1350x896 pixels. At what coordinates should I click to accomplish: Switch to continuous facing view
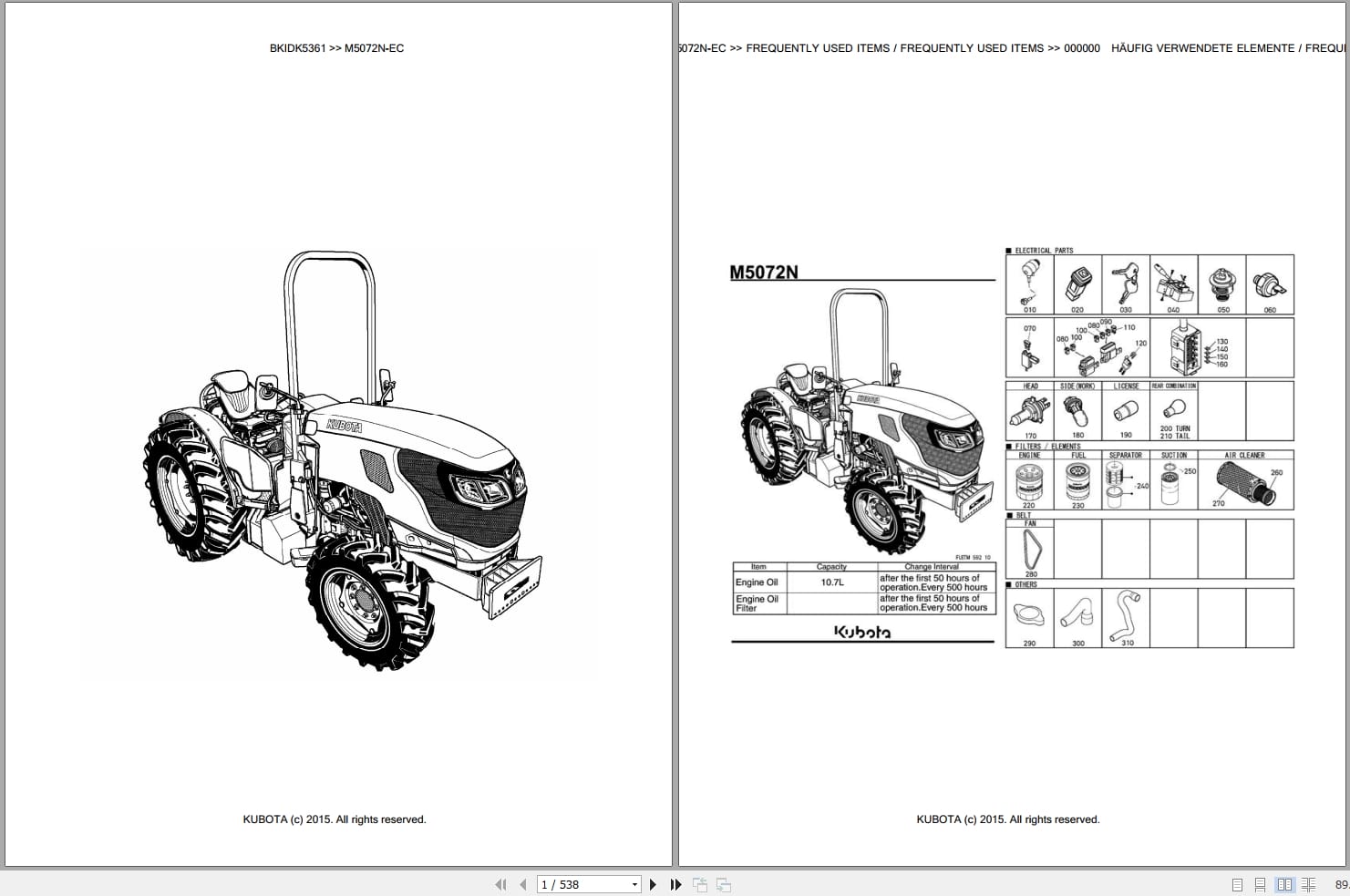1309,884
